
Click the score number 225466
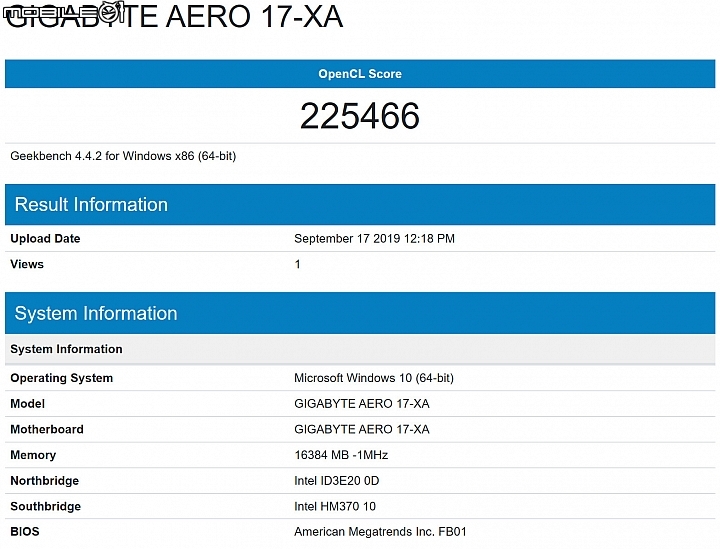point(360,117)
